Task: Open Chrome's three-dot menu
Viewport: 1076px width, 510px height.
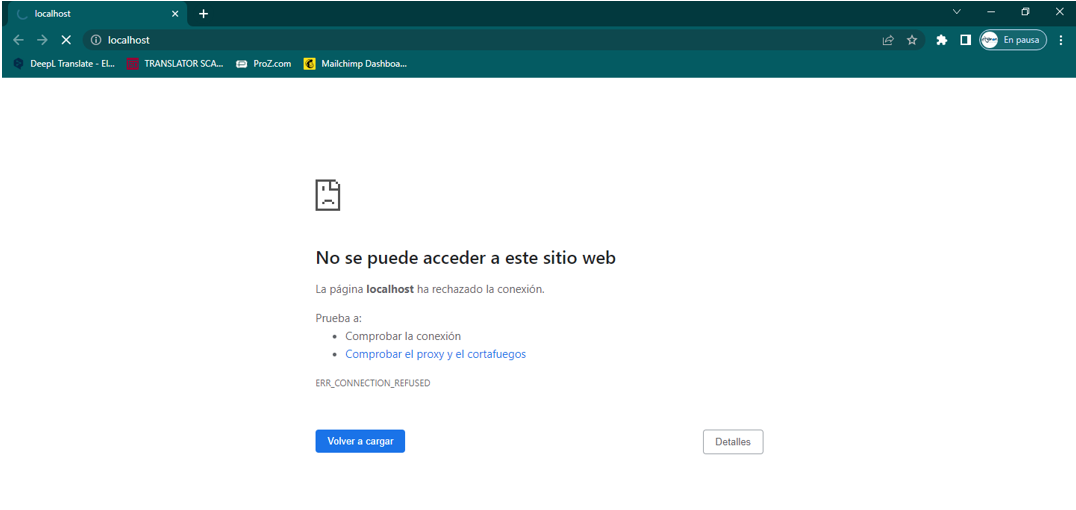Action: (x=1061, y=40)
